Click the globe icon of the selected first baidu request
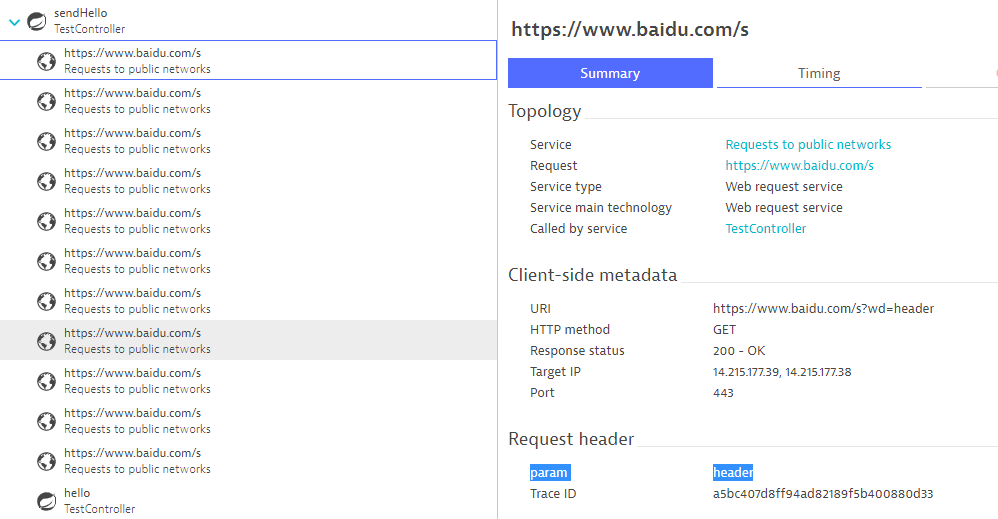 coord(46,61)
